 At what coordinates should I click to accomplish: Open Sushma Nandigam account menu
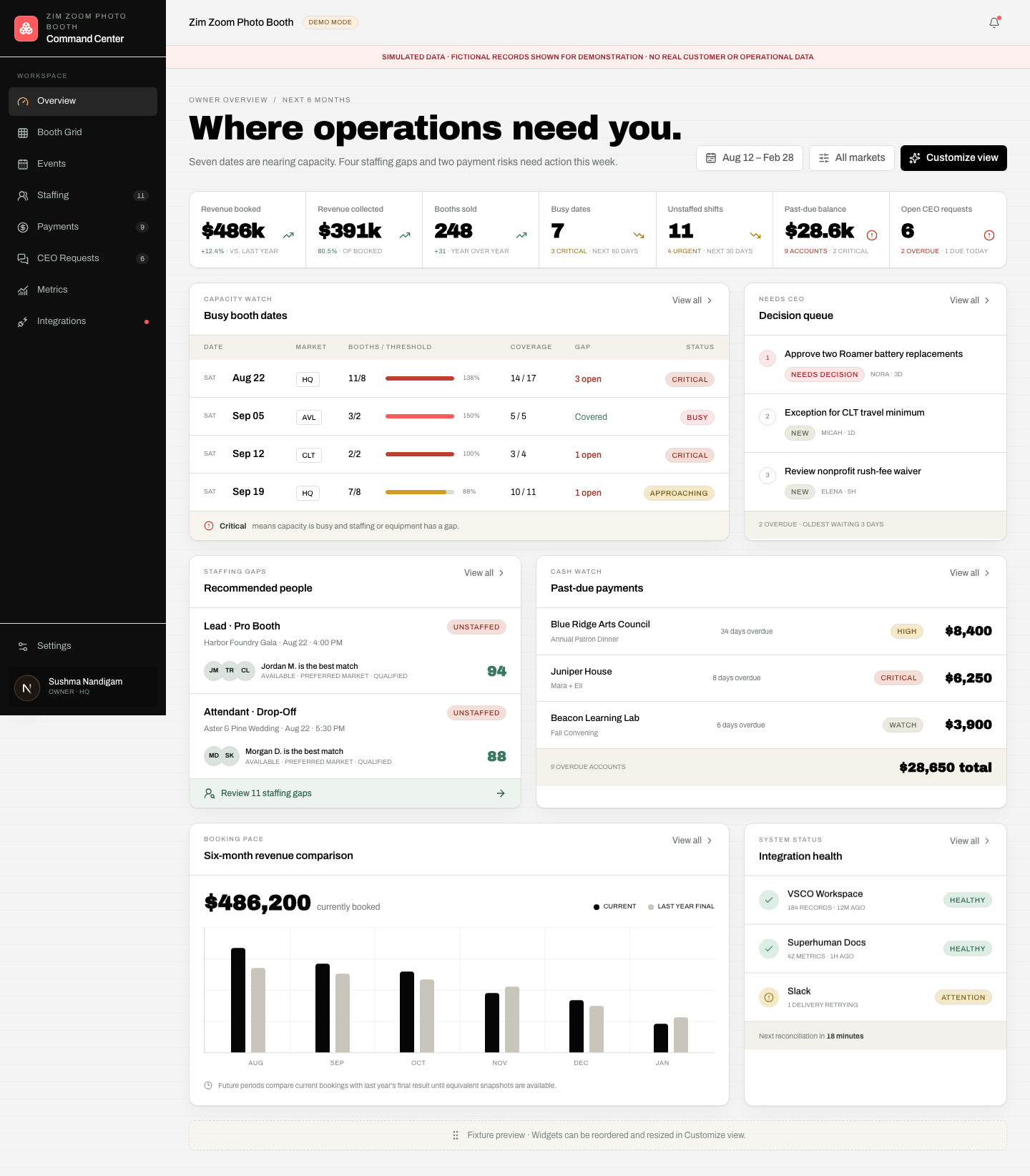83,687
